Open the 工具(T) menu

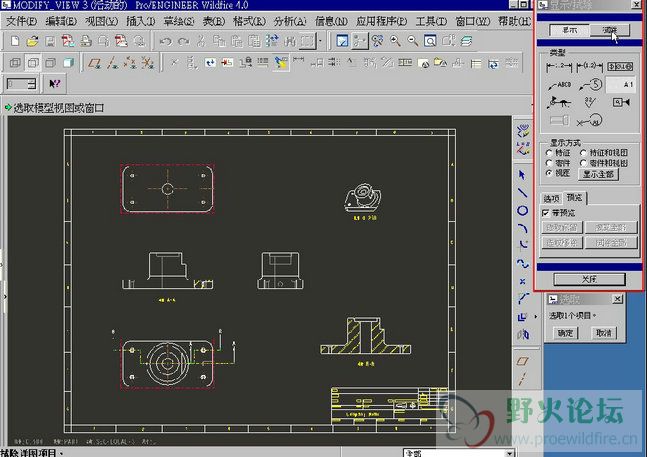point(431,21)
